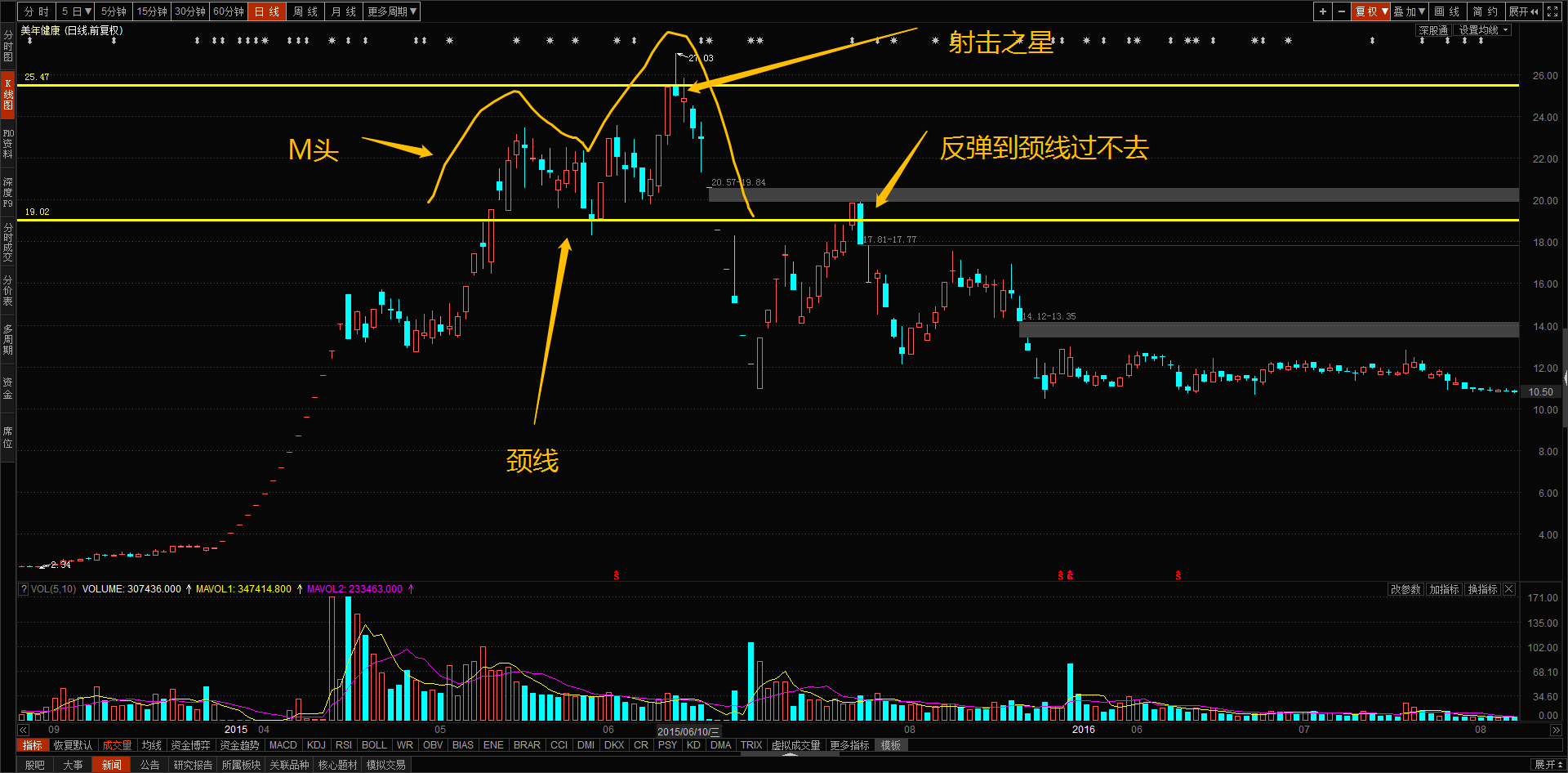
Task: Click VOL indicator help question mark
Action: coord(24,589)
